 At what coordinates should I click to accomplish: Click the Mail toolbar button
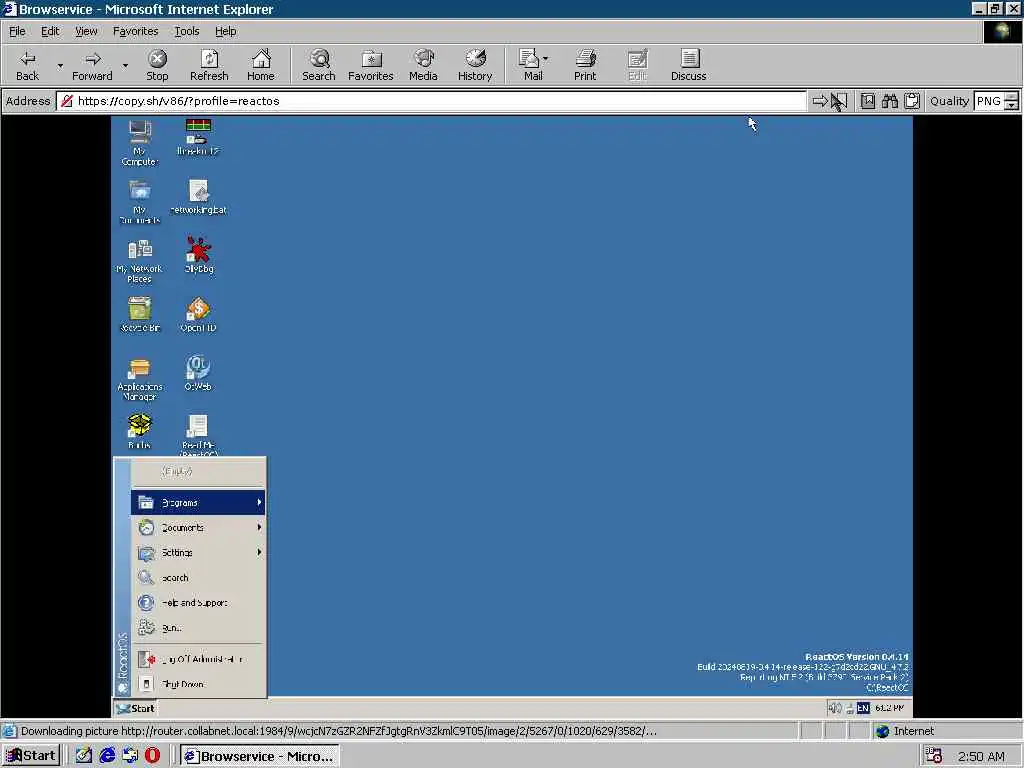(x=532, y=65)
